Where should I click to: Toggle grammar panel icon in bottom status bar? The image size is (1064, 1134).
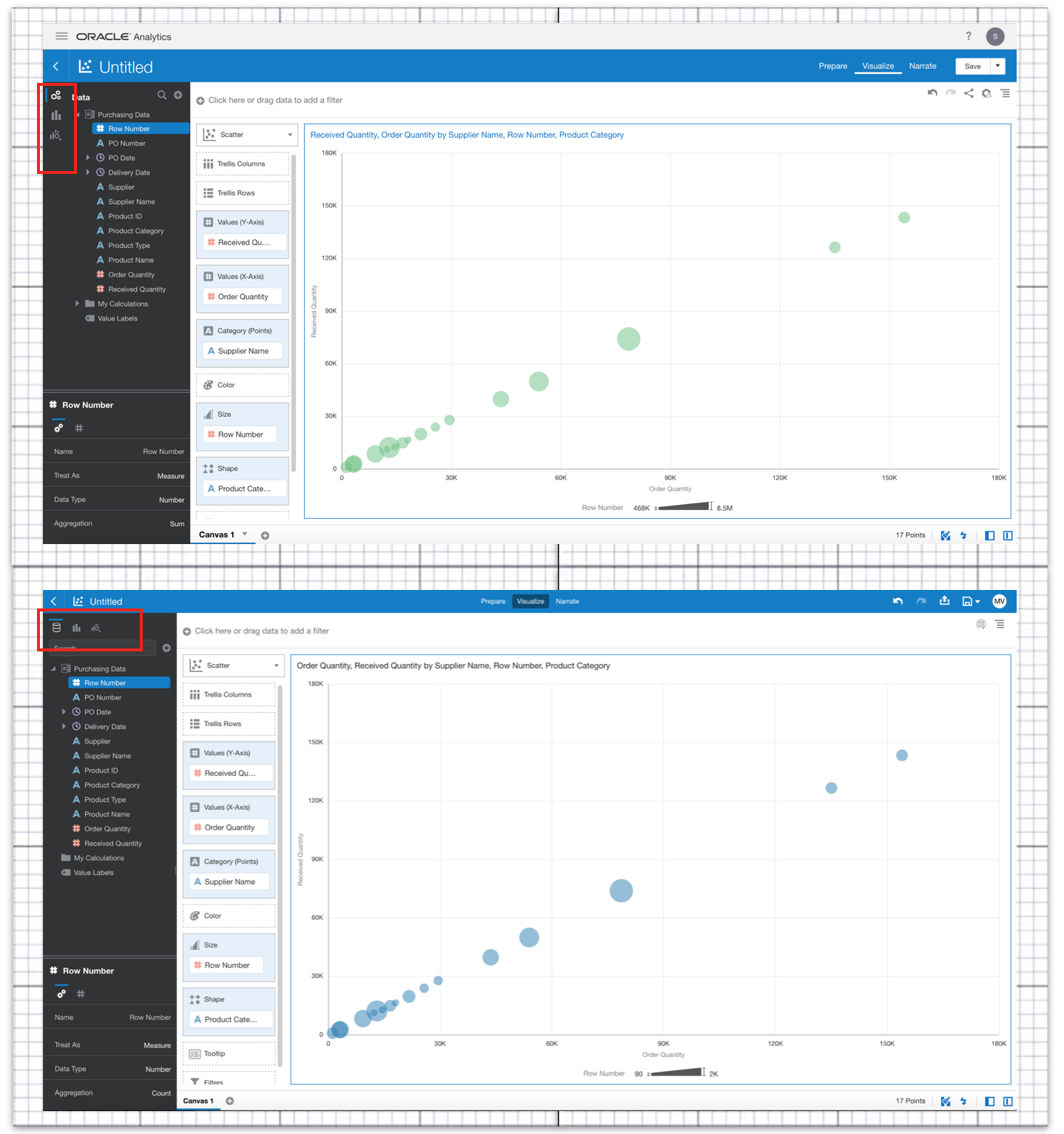[1008, 1101]
